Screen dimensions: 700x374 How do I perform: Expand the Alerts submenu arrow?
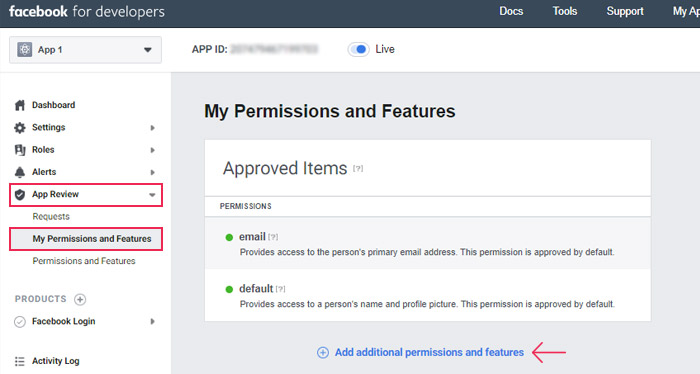[152, 173]
